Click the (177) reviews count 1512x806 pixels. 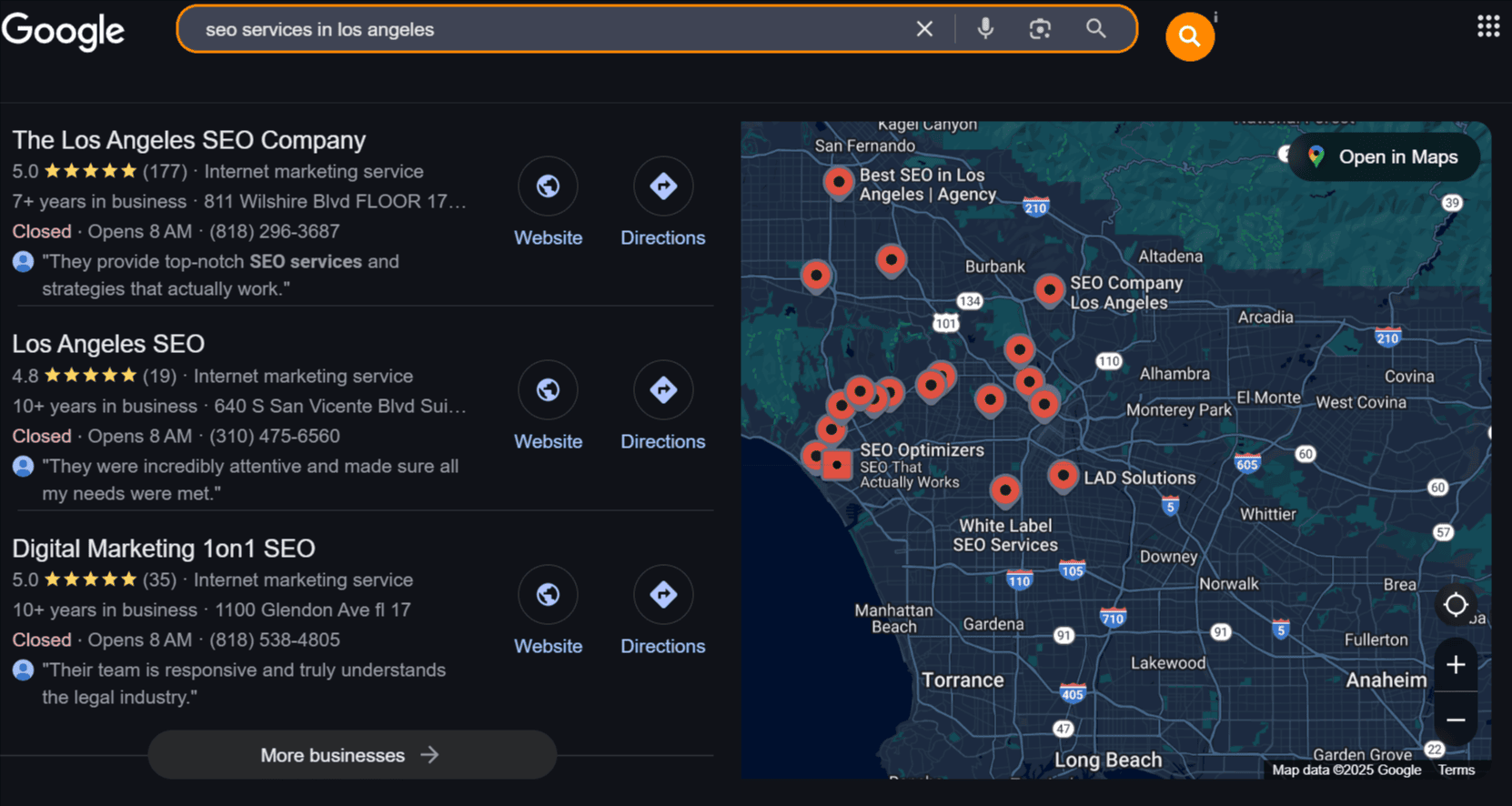165,171
